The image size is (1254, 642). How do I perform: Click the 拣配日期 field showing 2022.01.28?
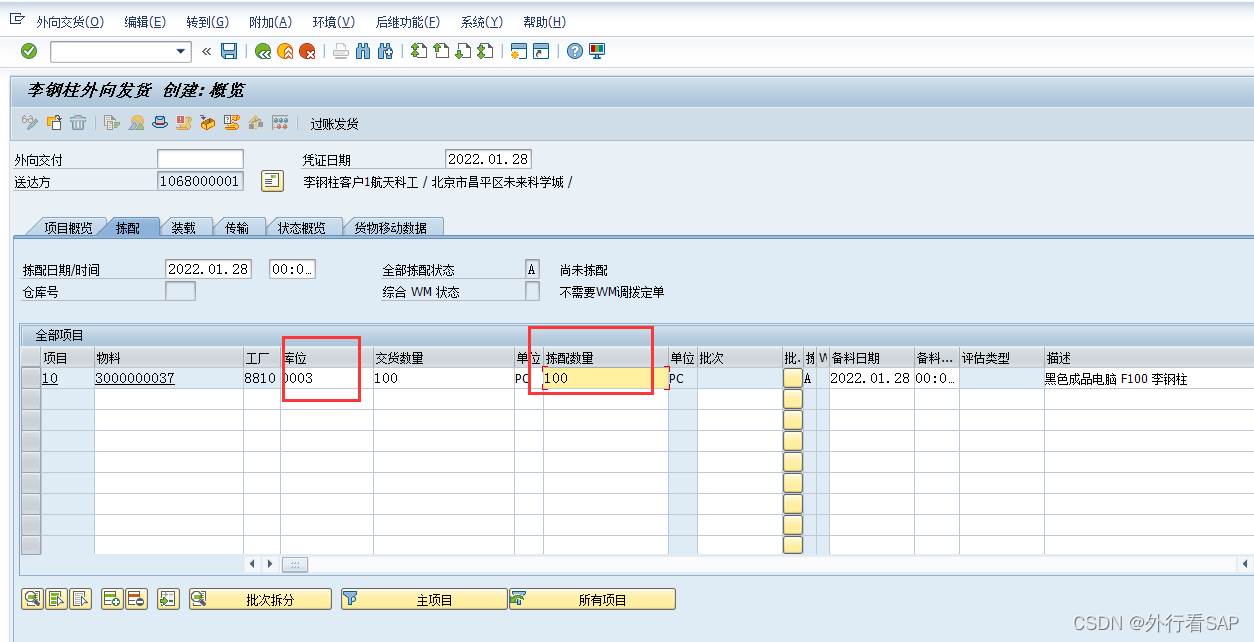tap(208, 269)
